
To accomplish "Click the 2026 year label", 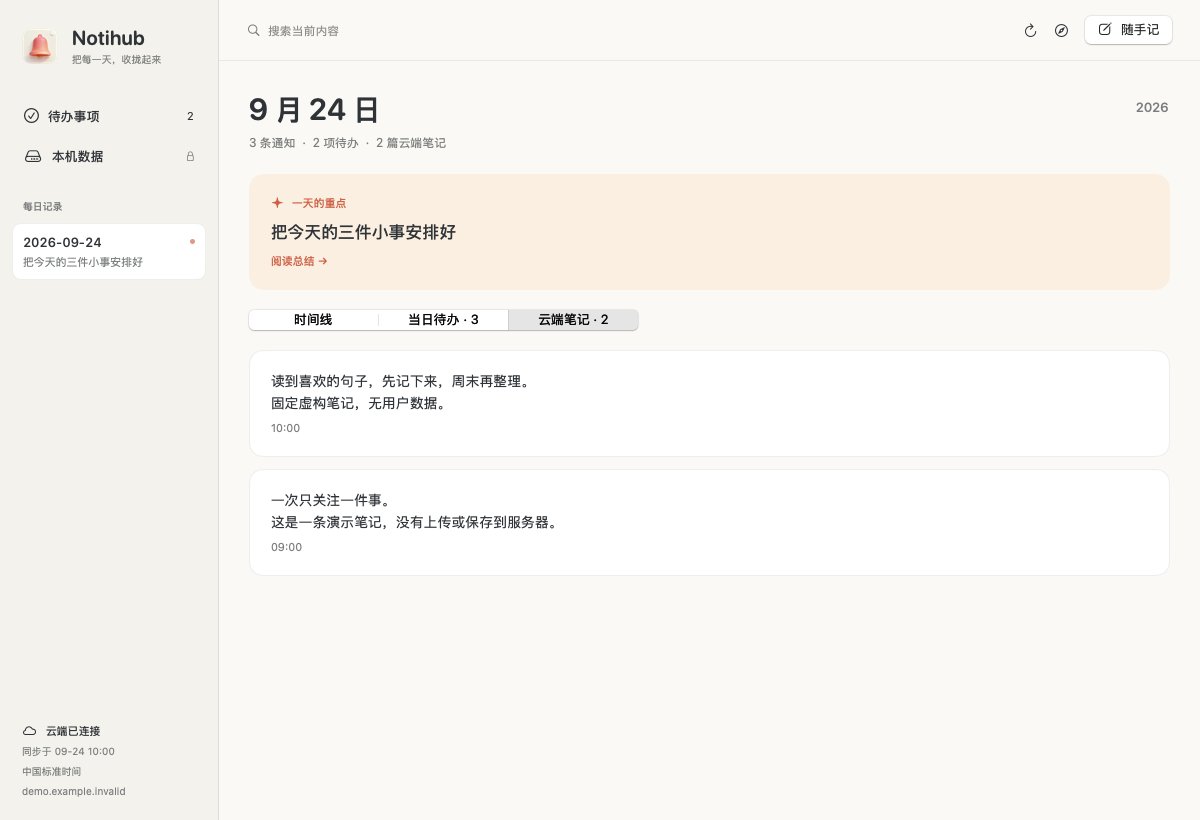I will coord(1152,107).
